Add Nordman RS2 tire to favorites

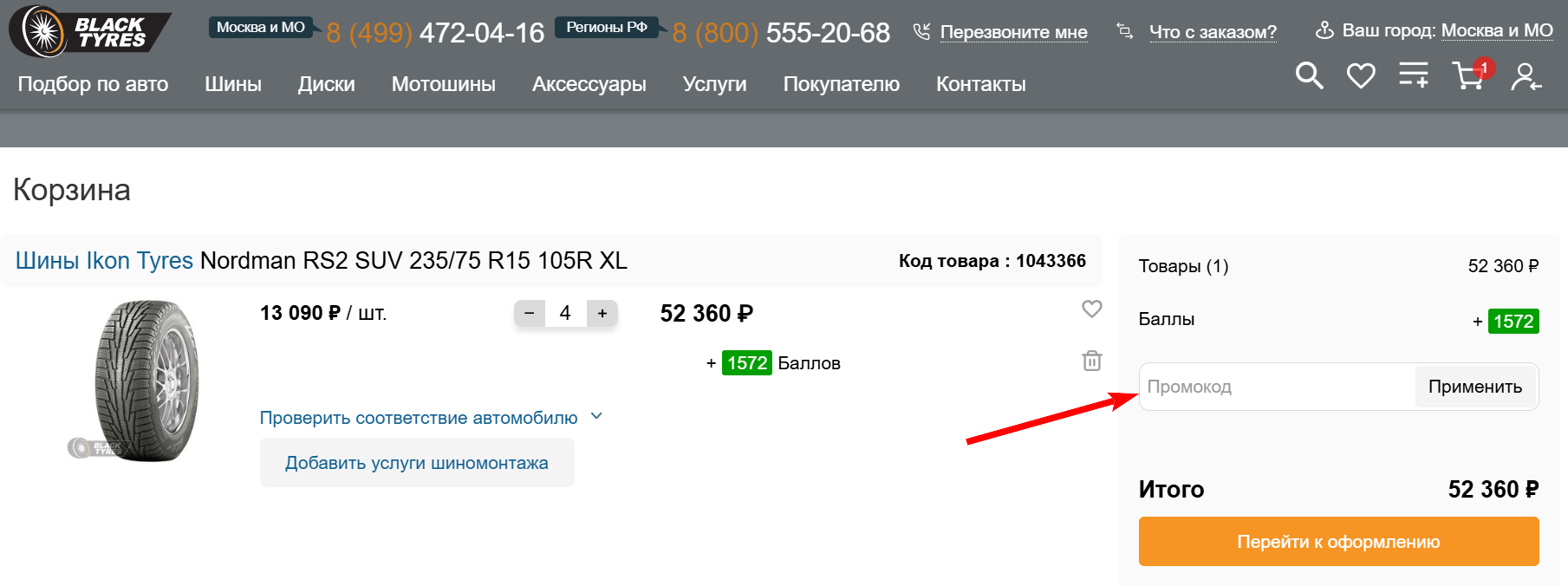[x=1091, y=309]
